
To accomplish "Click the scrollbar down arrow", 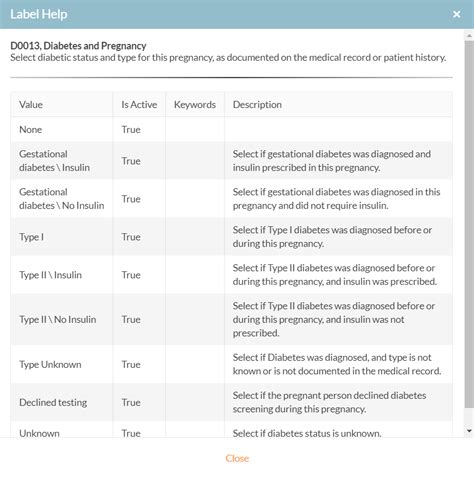I will tap(469, 431).
